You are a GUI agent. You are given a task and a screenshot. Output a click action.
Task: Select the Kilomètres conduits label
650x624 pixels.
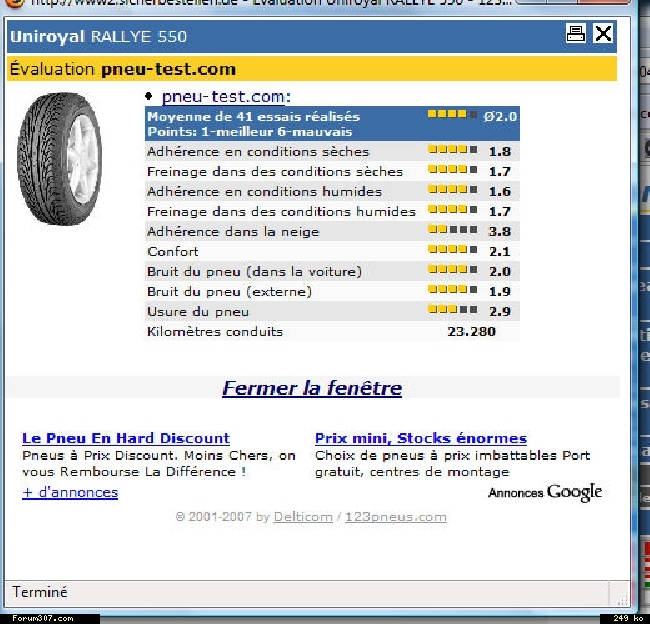point(215,331)
